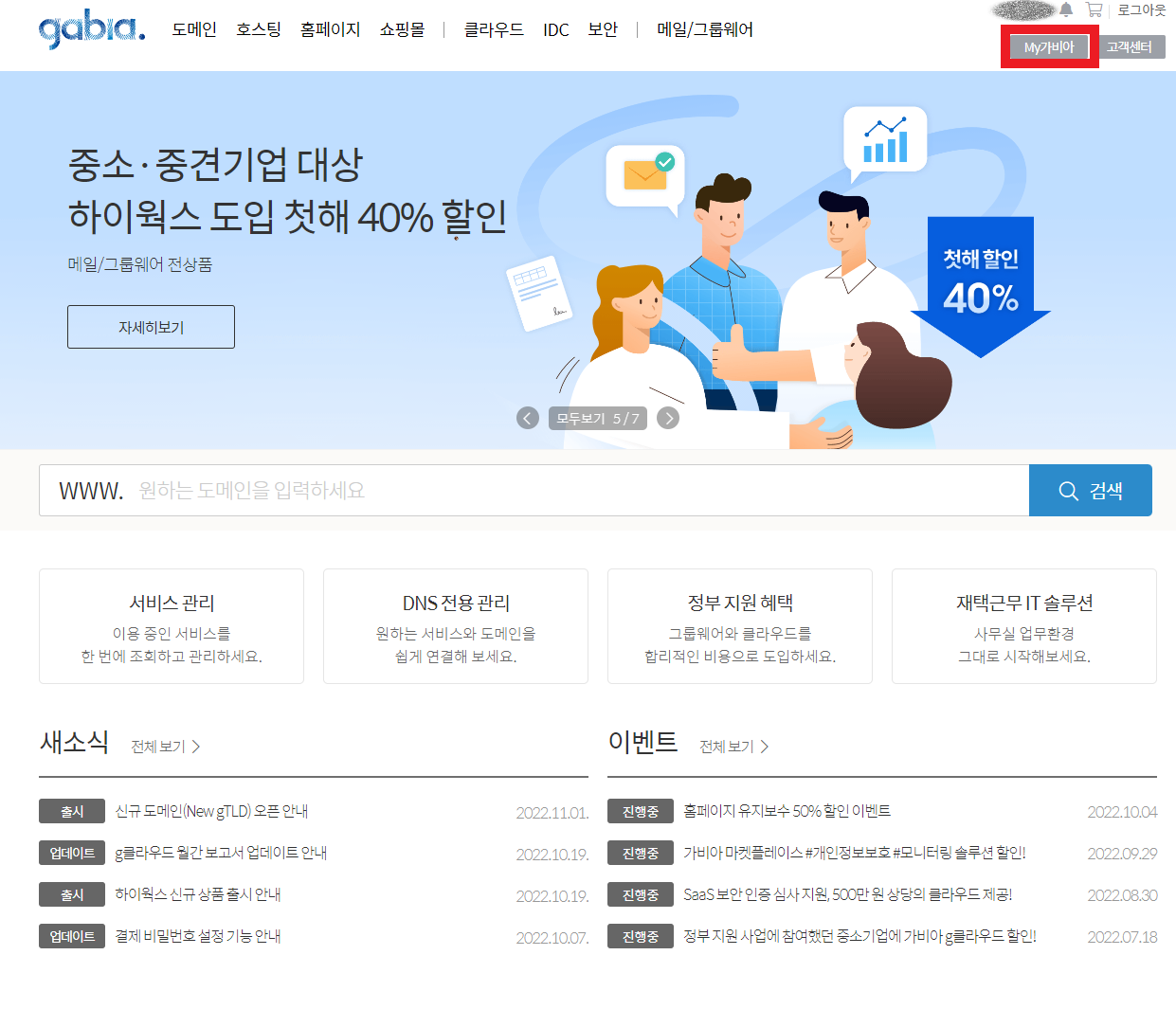Open the 홈페이지 menu

click(331, 29)
